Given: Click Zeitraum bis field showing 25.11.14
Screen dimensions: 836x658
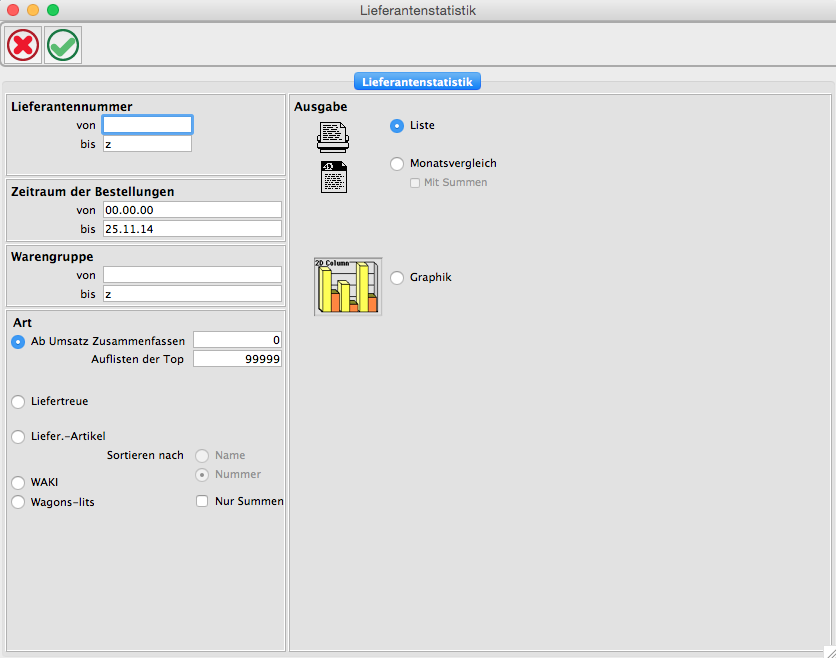Looking at the screenshot, I should [x=192, y=229].
